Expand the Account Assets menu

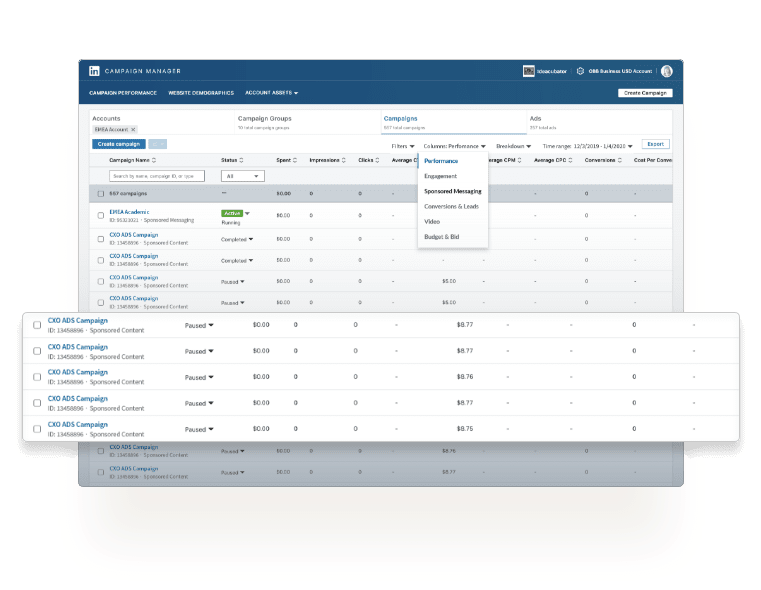(271, 93)
